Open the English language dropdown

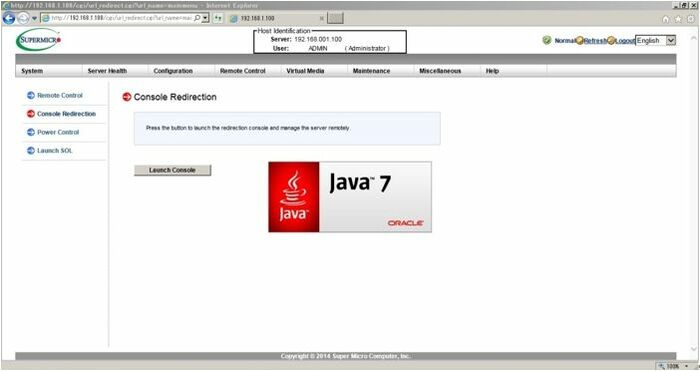[656, 40]
